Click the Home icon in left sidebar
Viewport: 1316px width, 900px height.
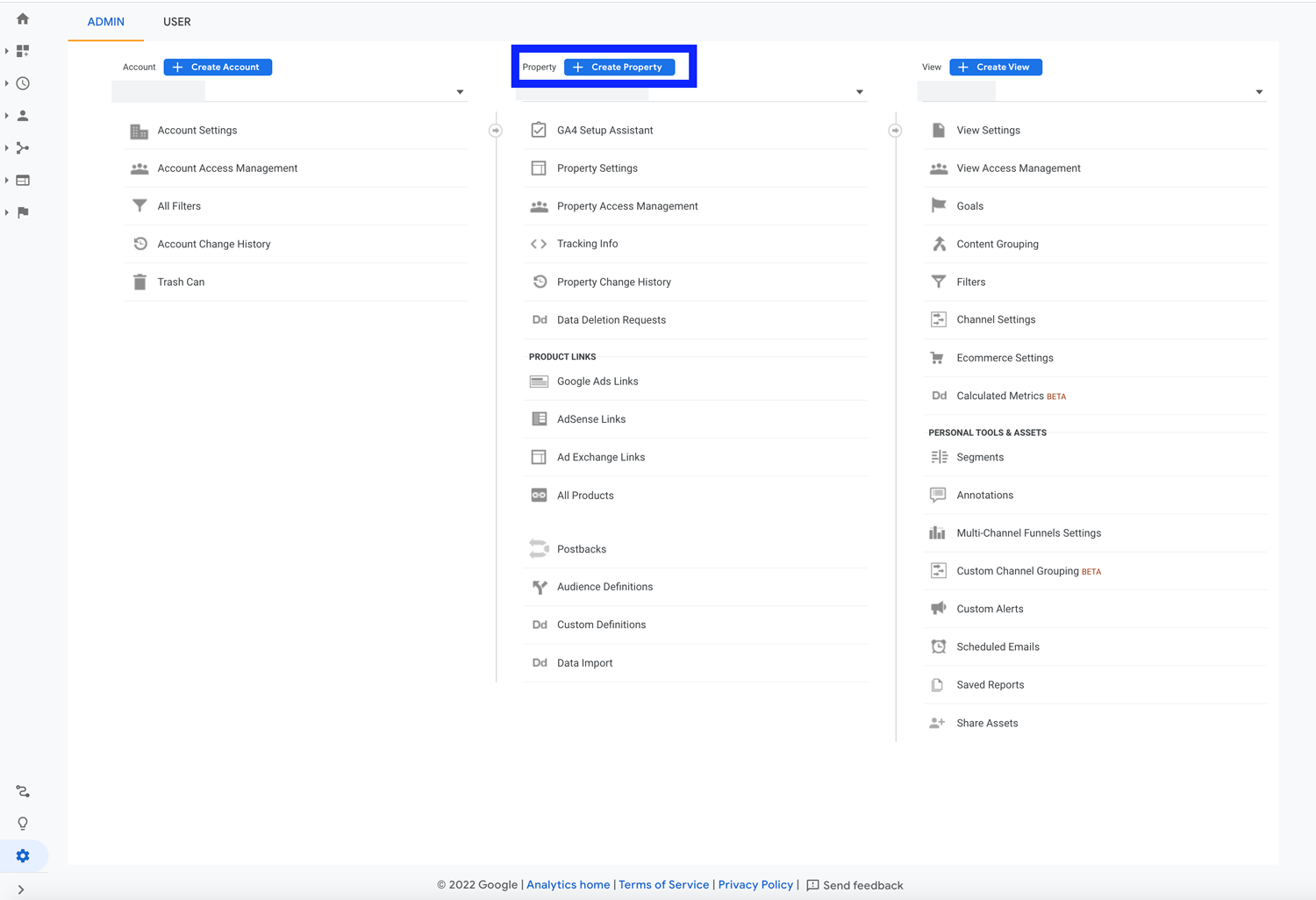coord(23,18)
